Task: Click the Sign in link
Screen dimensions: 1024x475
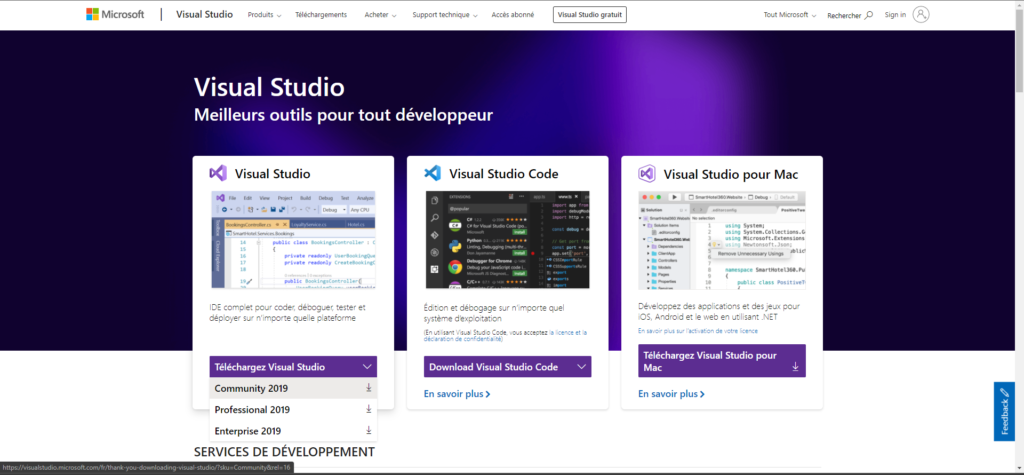Action: click(x=895, y=15)
